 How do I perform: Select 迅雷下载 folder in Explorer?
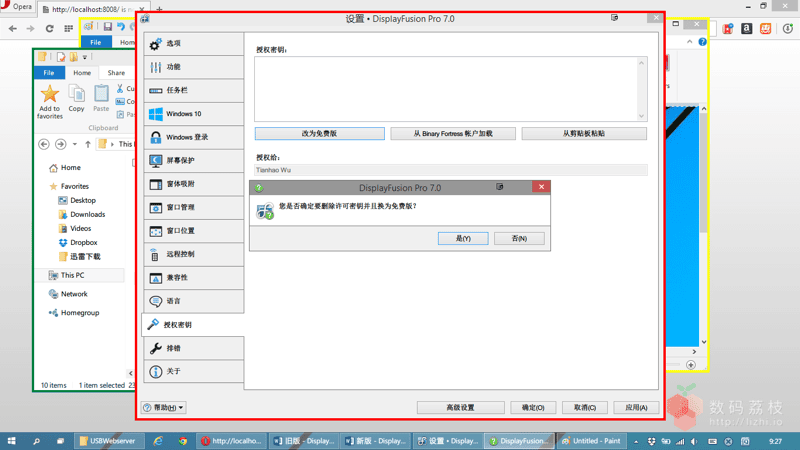[x=80, y=257]
